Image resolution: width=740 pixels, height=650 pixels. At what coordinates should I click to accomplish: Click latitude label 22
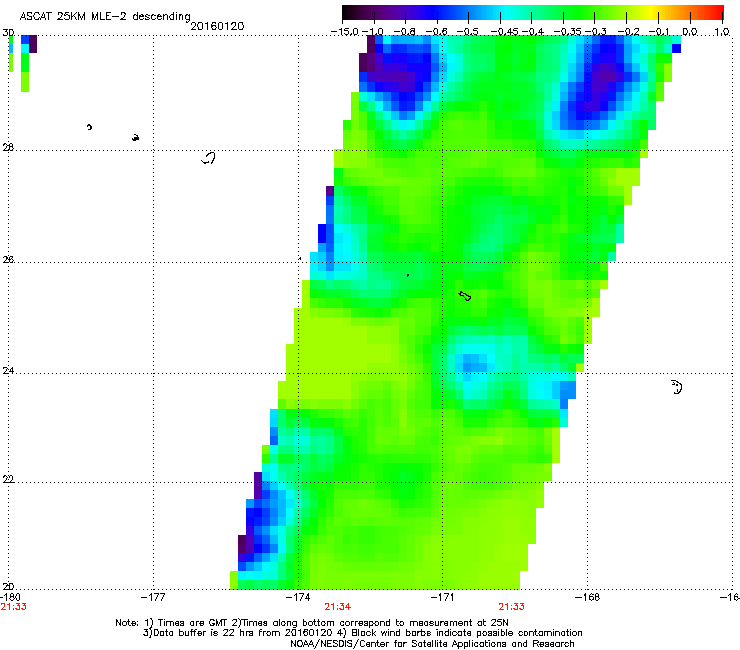pyautogui.click(x=8, y=479)
